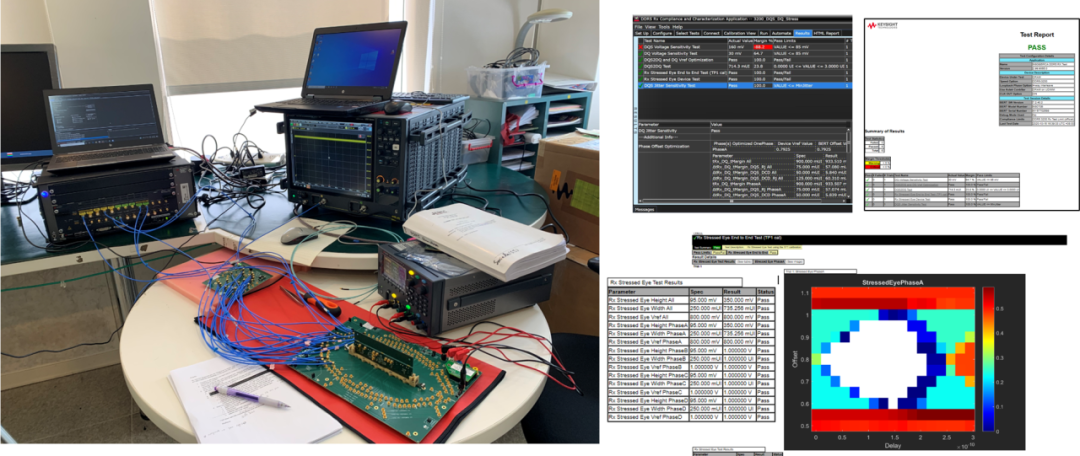Click the green PASS result in Test Report

click(1037, 48)
